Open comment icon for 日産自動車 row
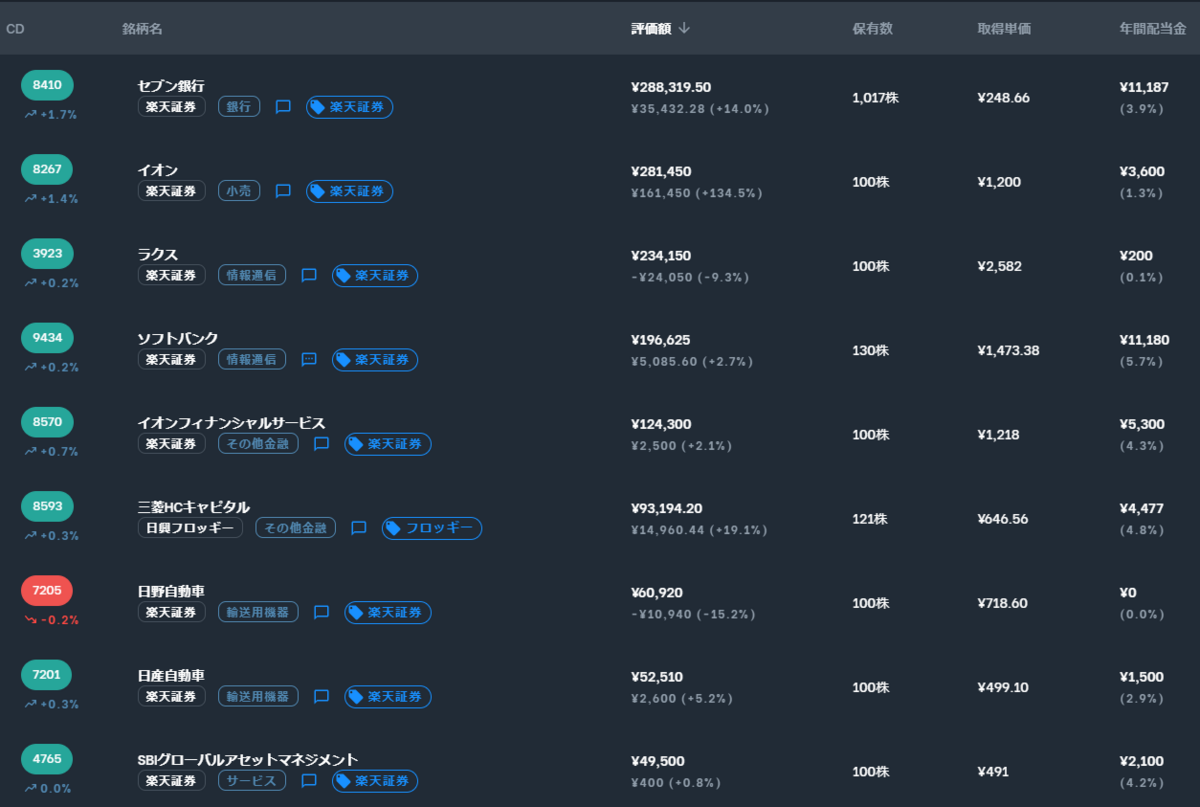This screenshot has height=807, width=1200. click(321, 696)
